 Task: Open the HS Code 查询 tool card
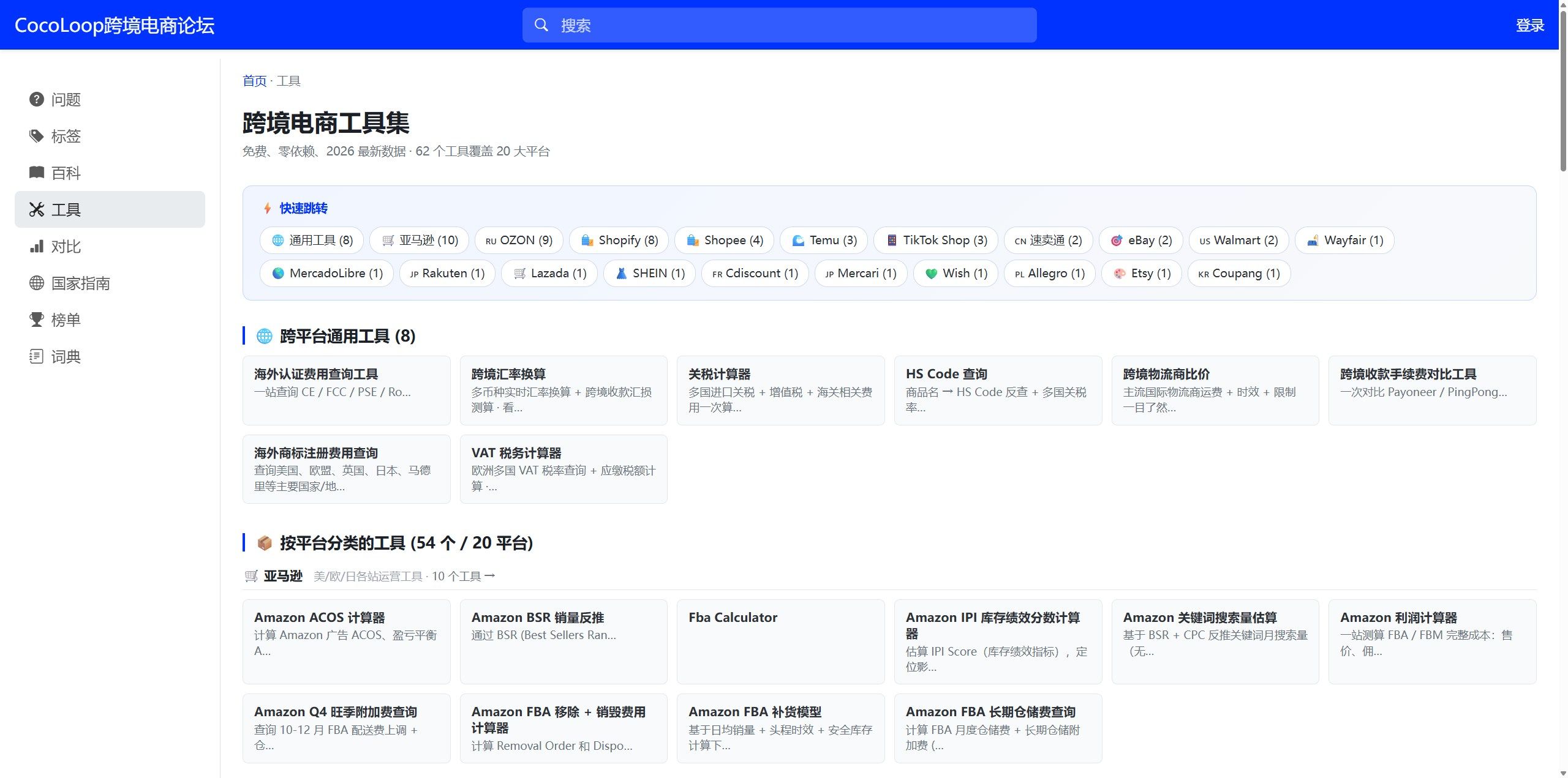pyautogui.click(x=998, y=391)
